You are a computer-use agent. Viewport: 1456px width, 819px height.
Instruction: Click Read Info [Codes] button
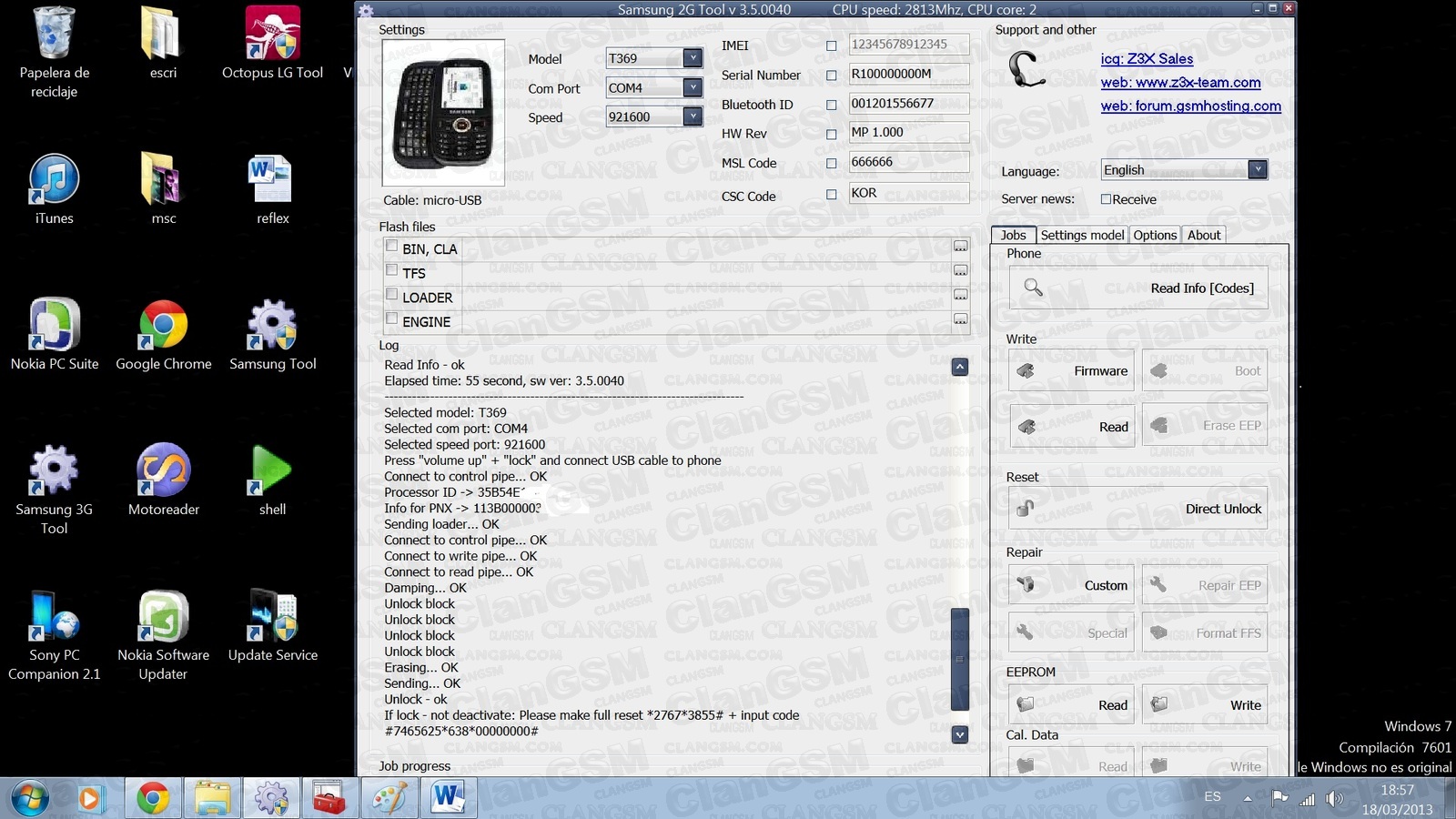tap(1138, 288)
